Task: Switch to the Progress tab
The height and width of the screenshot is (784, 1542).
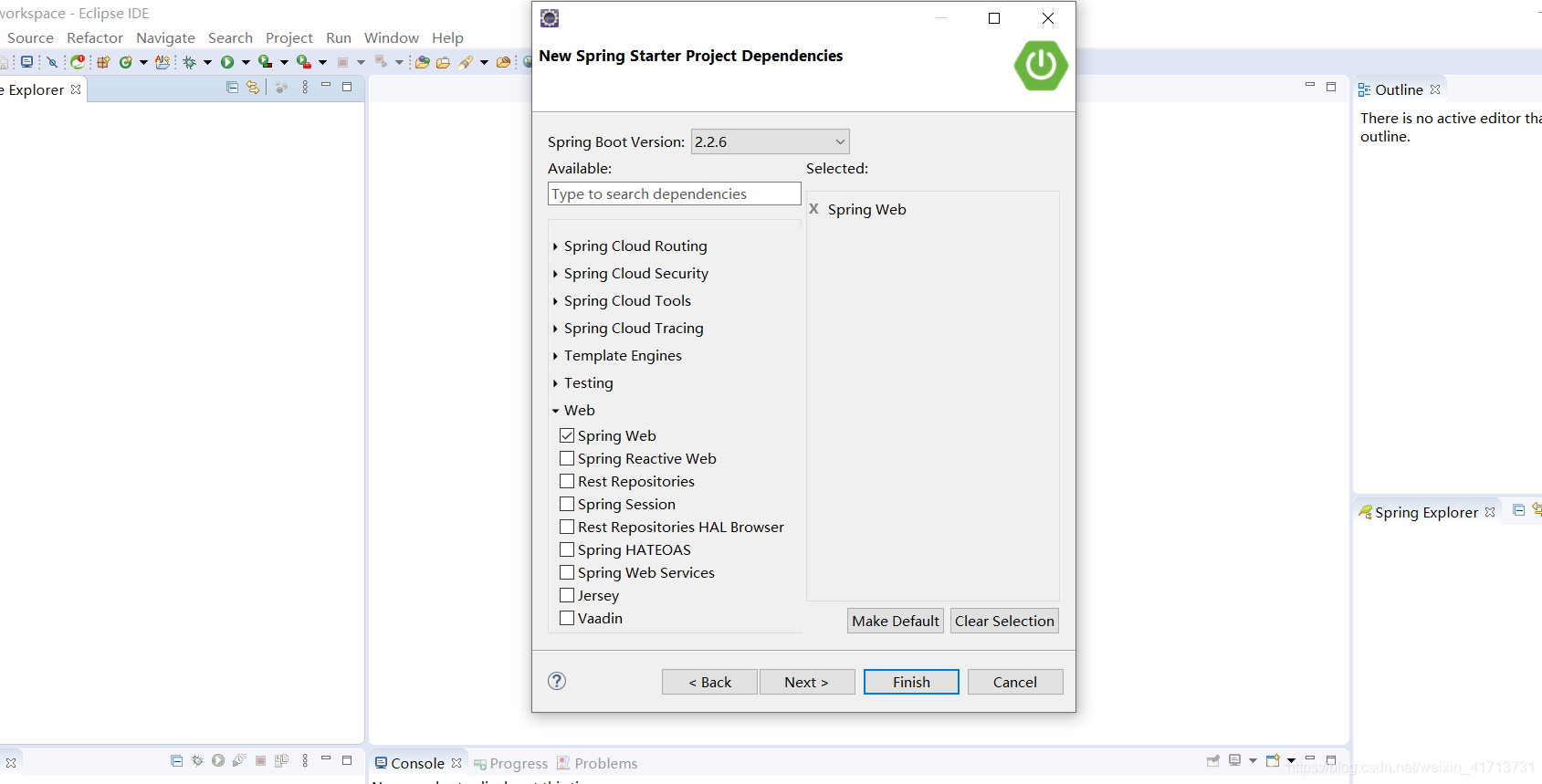Action: pyautogui.click(x=511, y=763)
